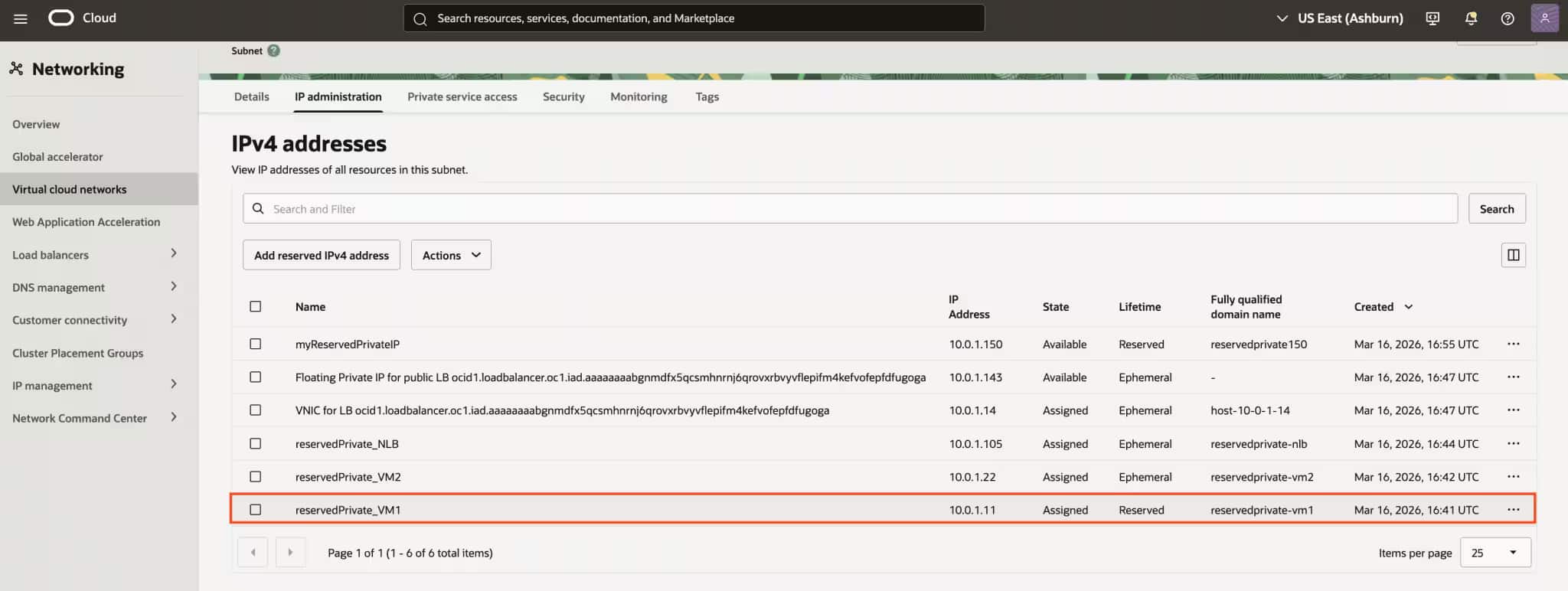Open the Actions dropdown

click(x=451, y=255)
